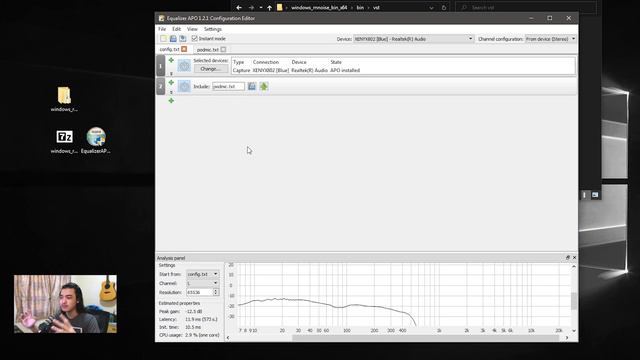640x360 pixels.
Task: Click the New file toolbar icon
Action: pos(163,38)
